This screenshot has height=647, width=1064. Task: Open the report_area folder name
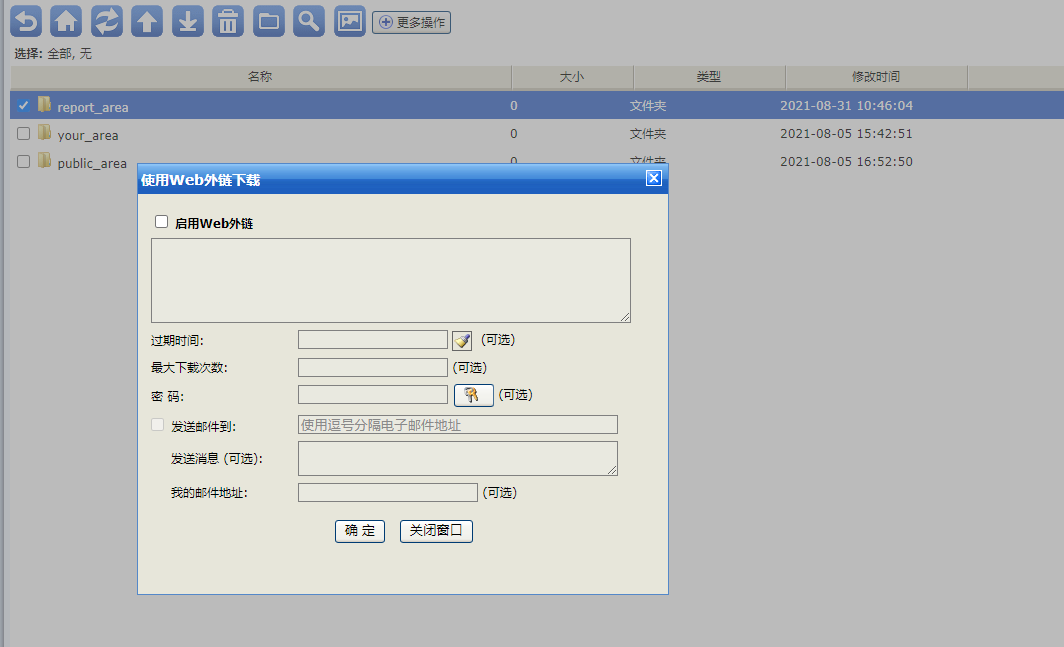click(93, 107)
